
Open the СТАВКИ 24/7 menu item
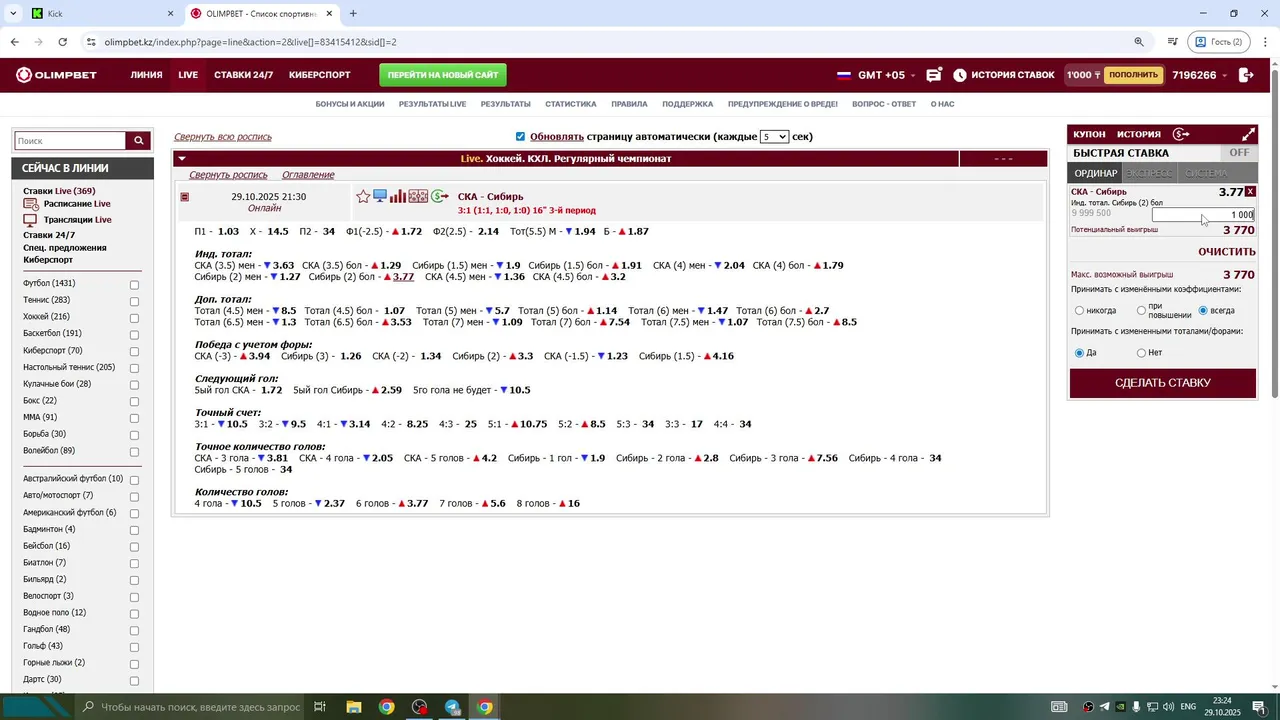243,75
